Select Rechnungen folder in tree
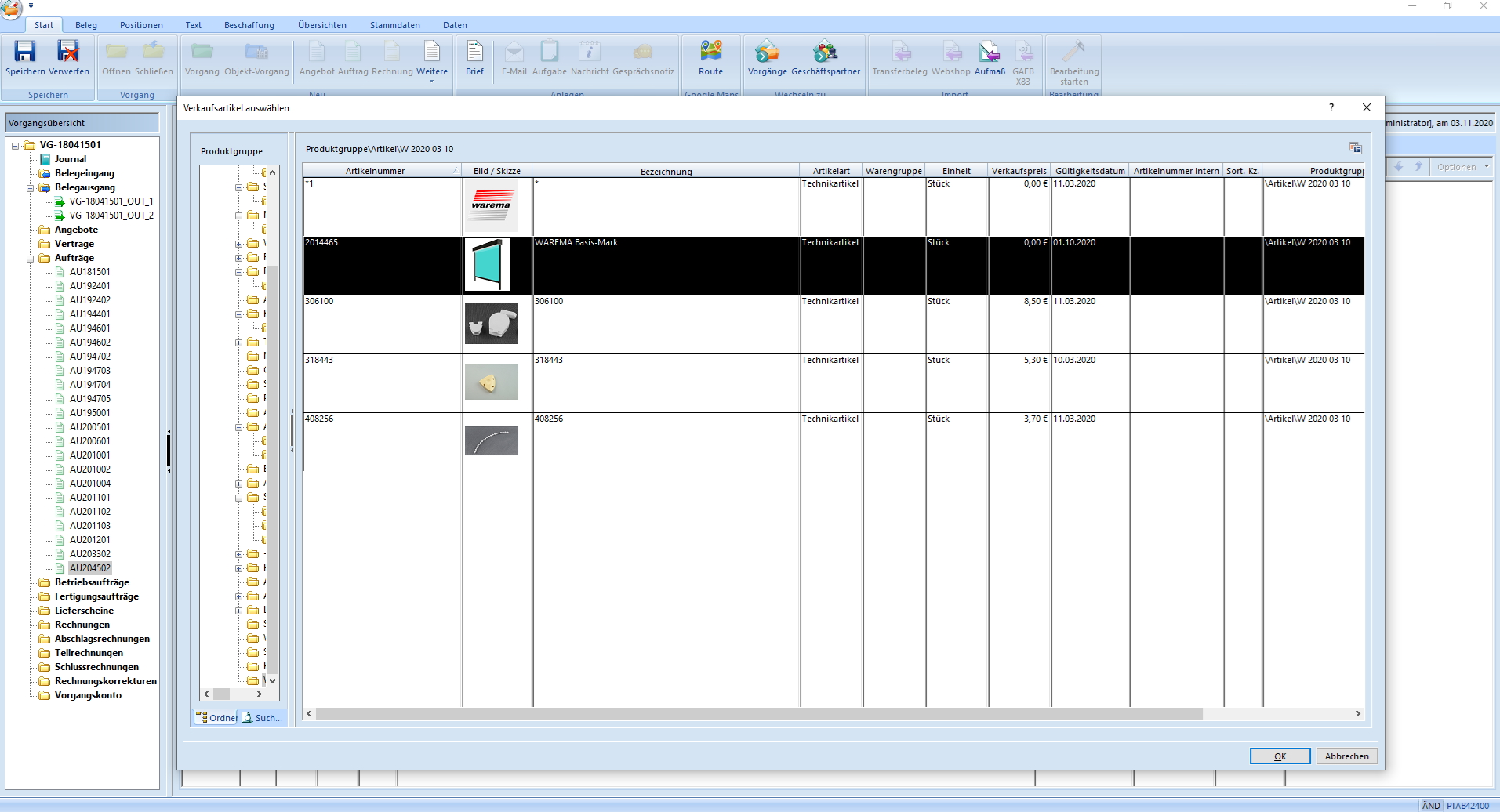 [x=82, y=625]
